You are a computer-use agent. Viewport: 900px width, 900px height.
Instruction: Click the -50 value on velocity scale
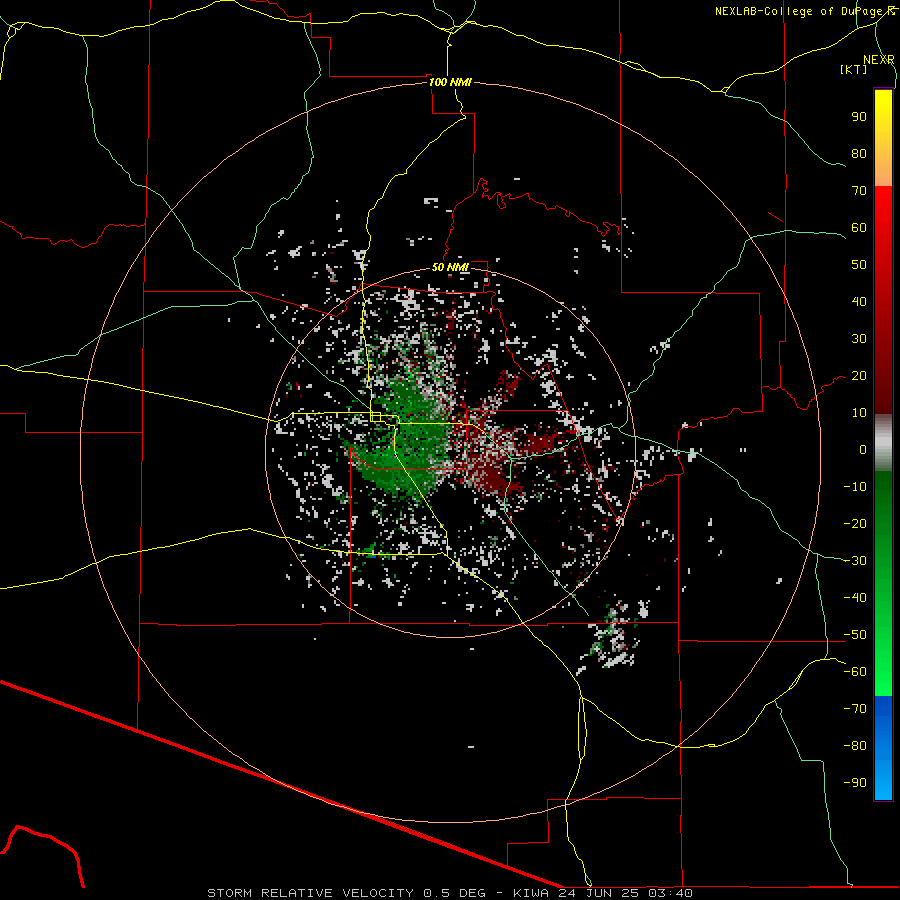855,635
